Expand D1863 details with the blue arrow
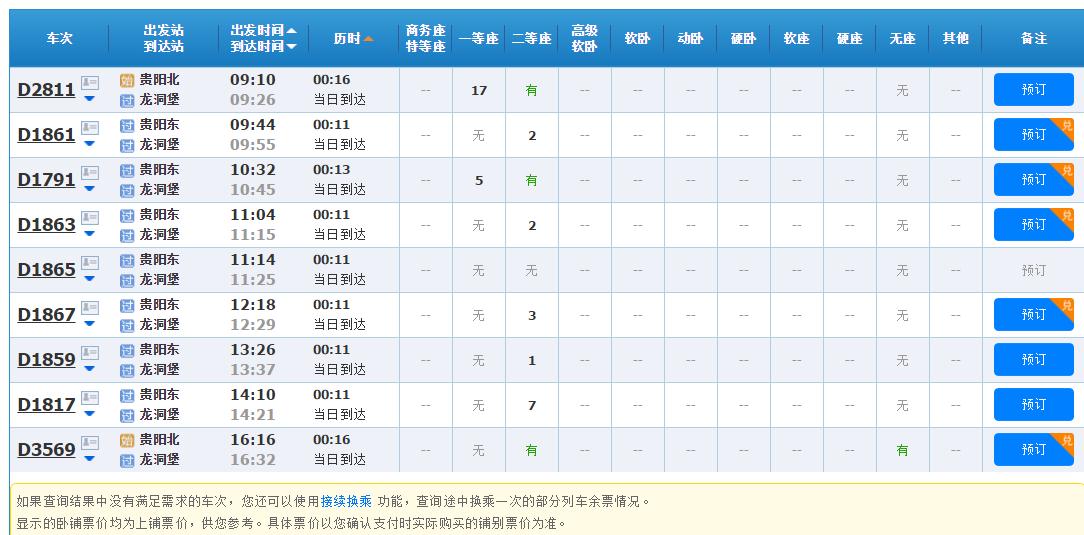 point(89,234)
